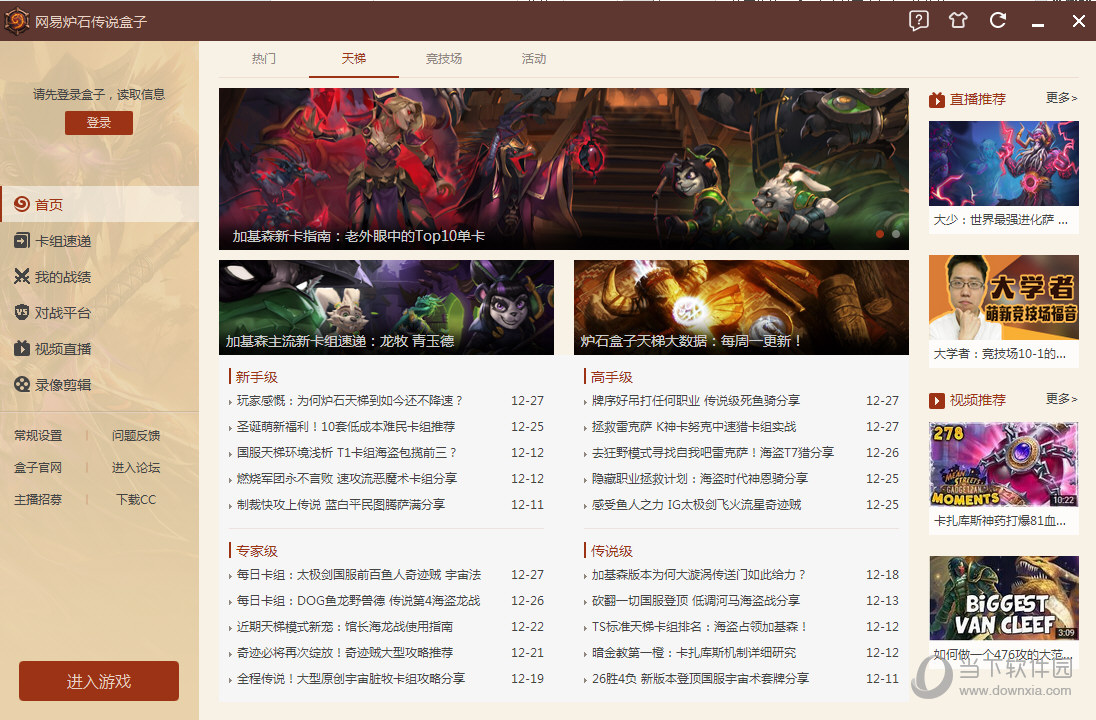Open the 活动 tab
The height and width of the screenshot is (720, 1096).
pos(534,59)
